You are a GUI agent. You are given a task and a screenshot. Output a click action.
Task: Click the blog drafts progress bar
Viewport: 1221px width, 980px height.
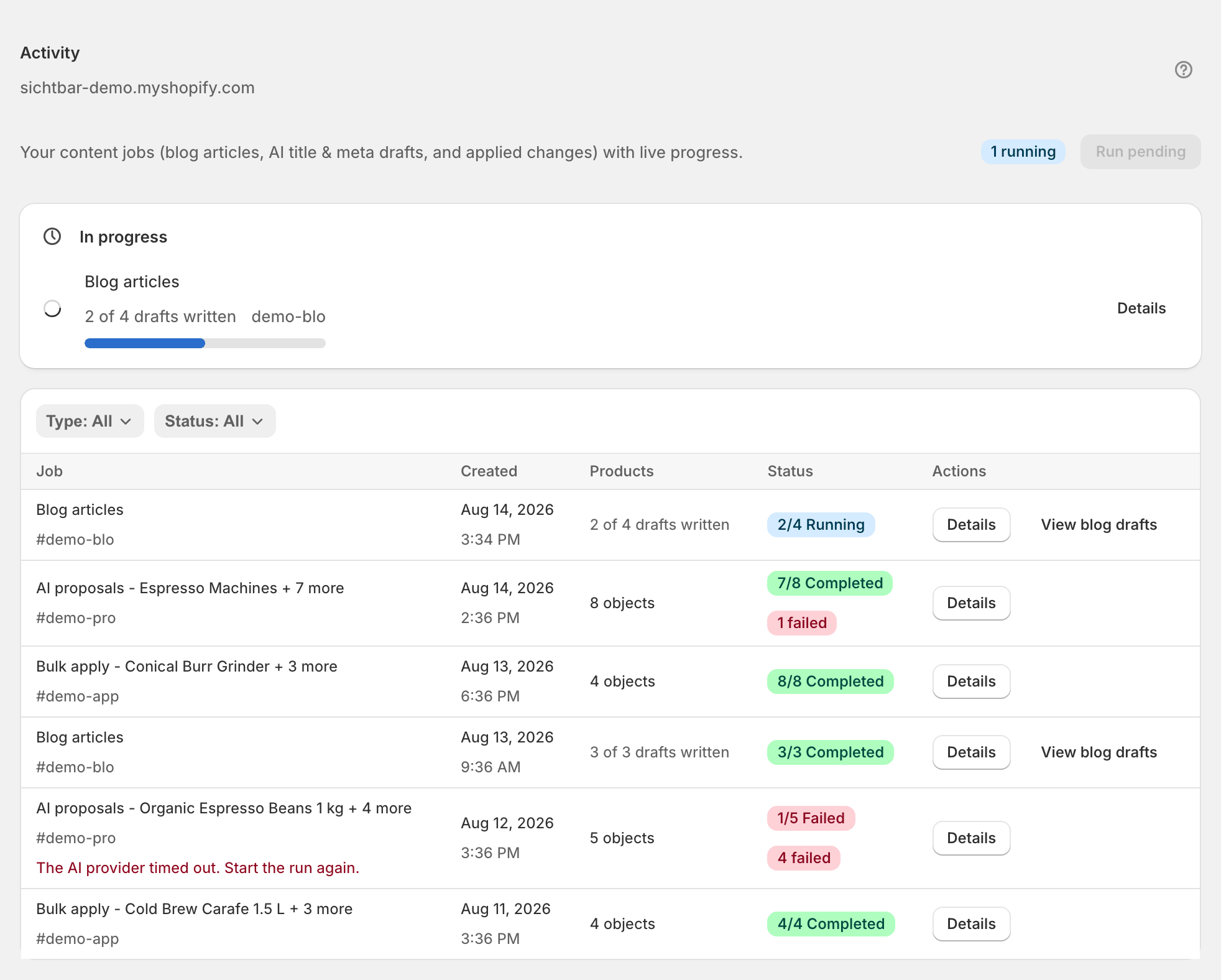point(205,343)
